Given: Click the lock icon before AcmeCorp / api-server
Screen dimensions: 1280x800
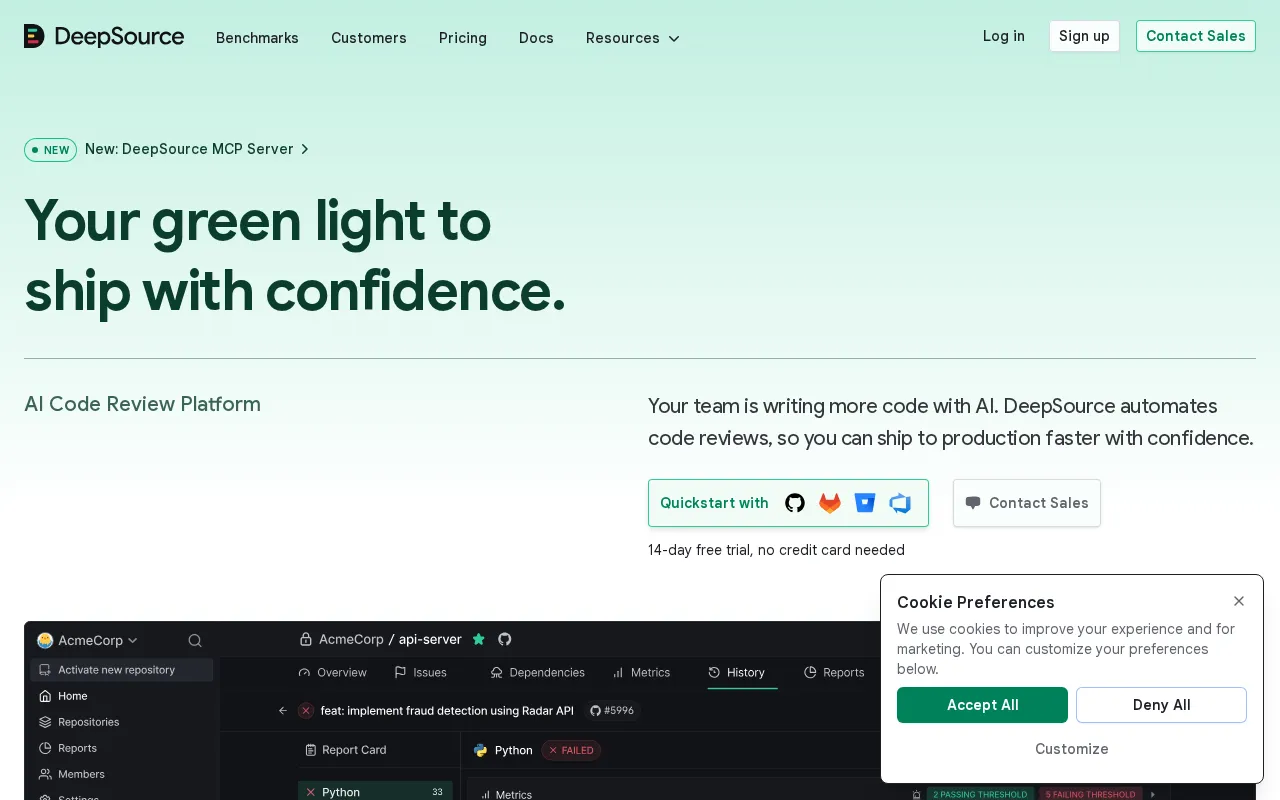Looking at the screenshot, I should click(306, 639).
